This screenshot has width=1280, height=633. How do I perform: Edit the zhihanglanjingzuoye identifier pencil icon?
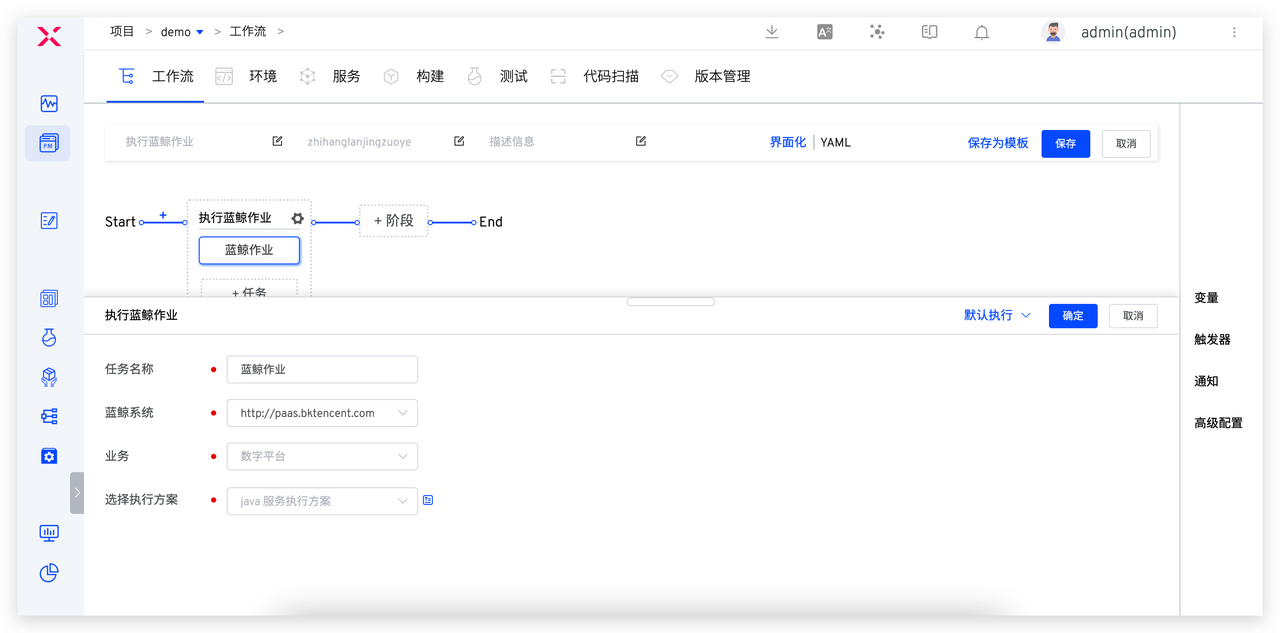459,141
